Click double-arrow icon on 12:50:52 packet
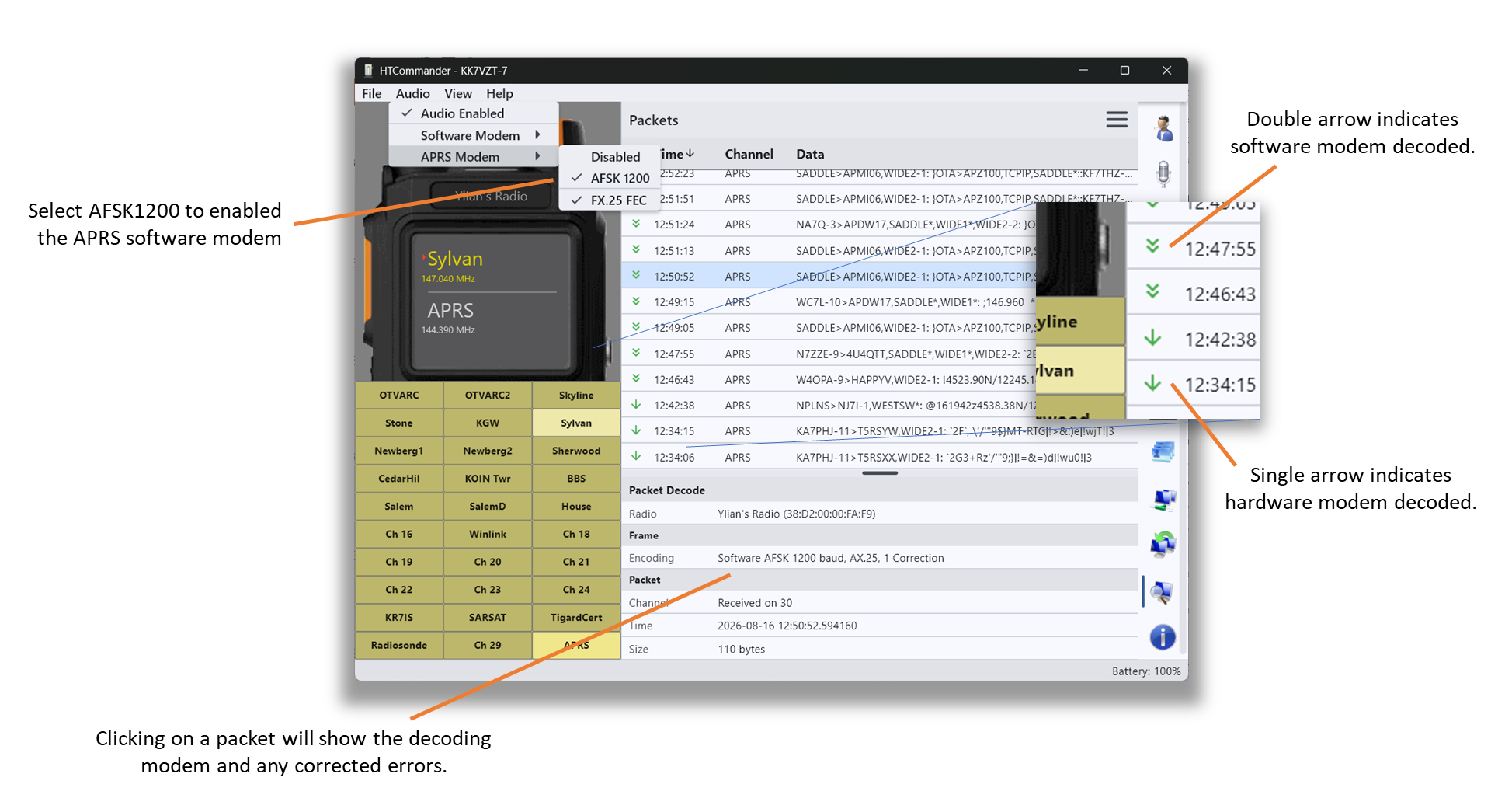Screen dimensions: 1512x812 [x=636, y=275]
